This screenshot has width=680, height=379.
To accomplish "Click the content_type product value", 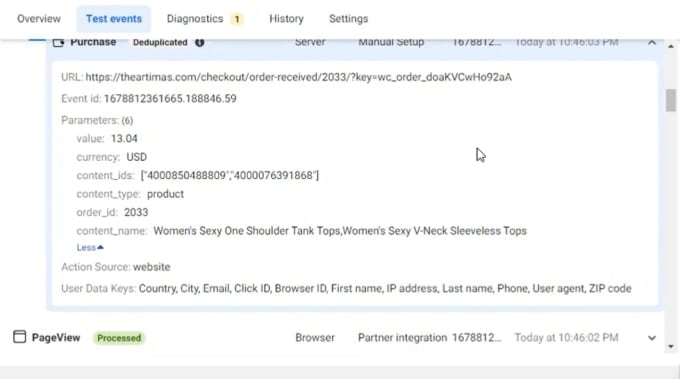I will coord(165,194).
